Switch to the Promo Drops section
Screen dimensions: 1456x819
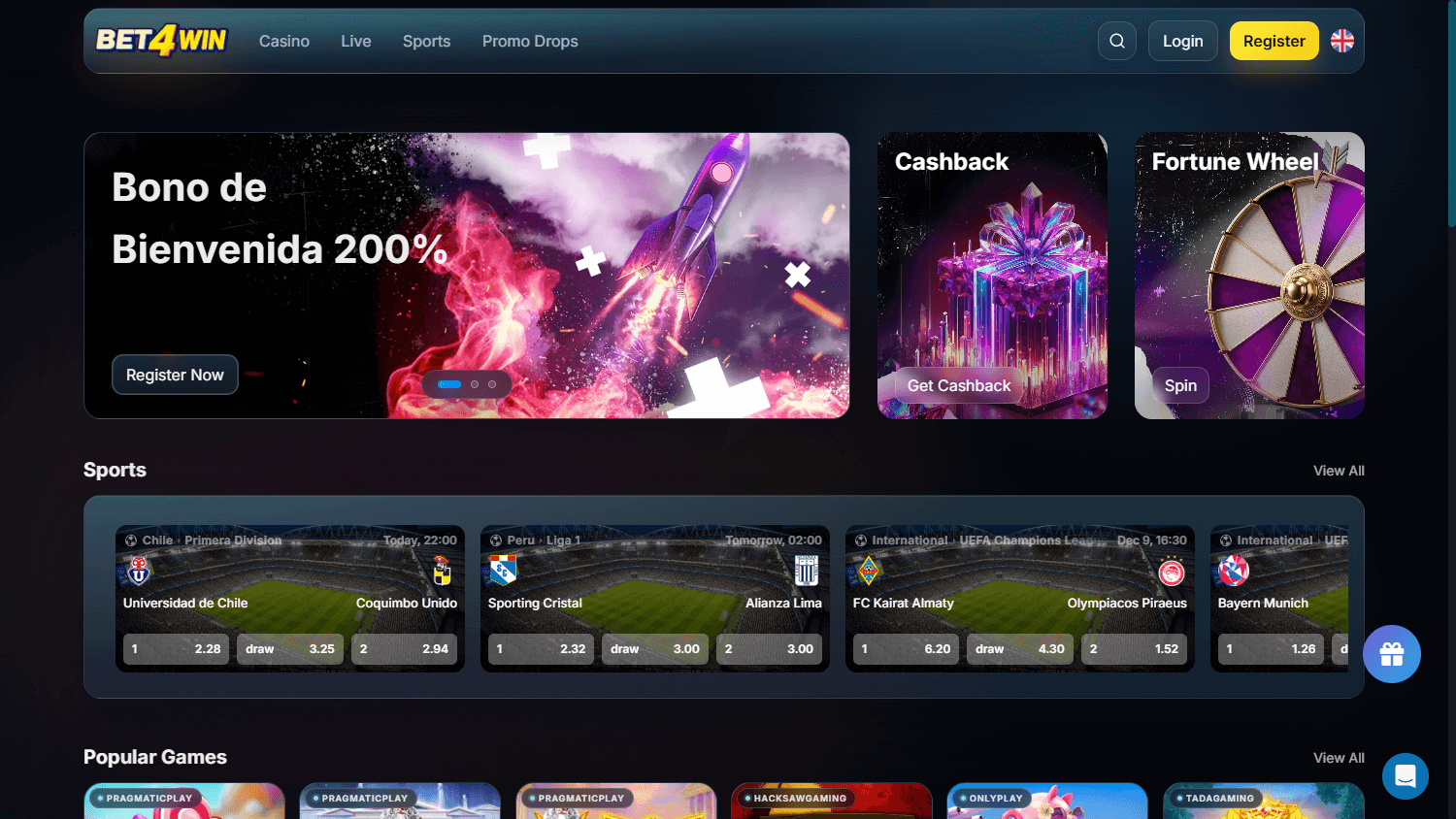pos(530,41)
